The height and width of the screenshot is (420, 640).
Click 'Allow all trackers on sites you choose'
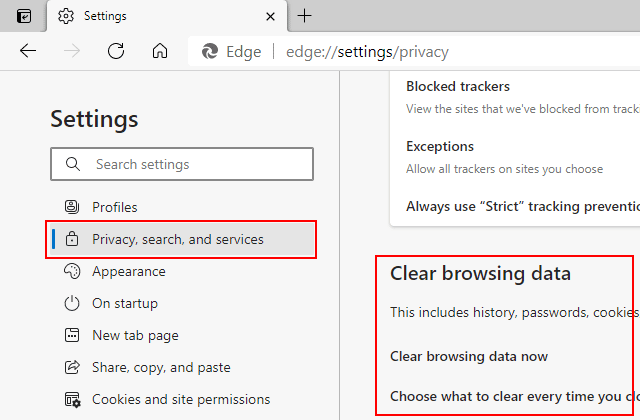coord(504,169)
